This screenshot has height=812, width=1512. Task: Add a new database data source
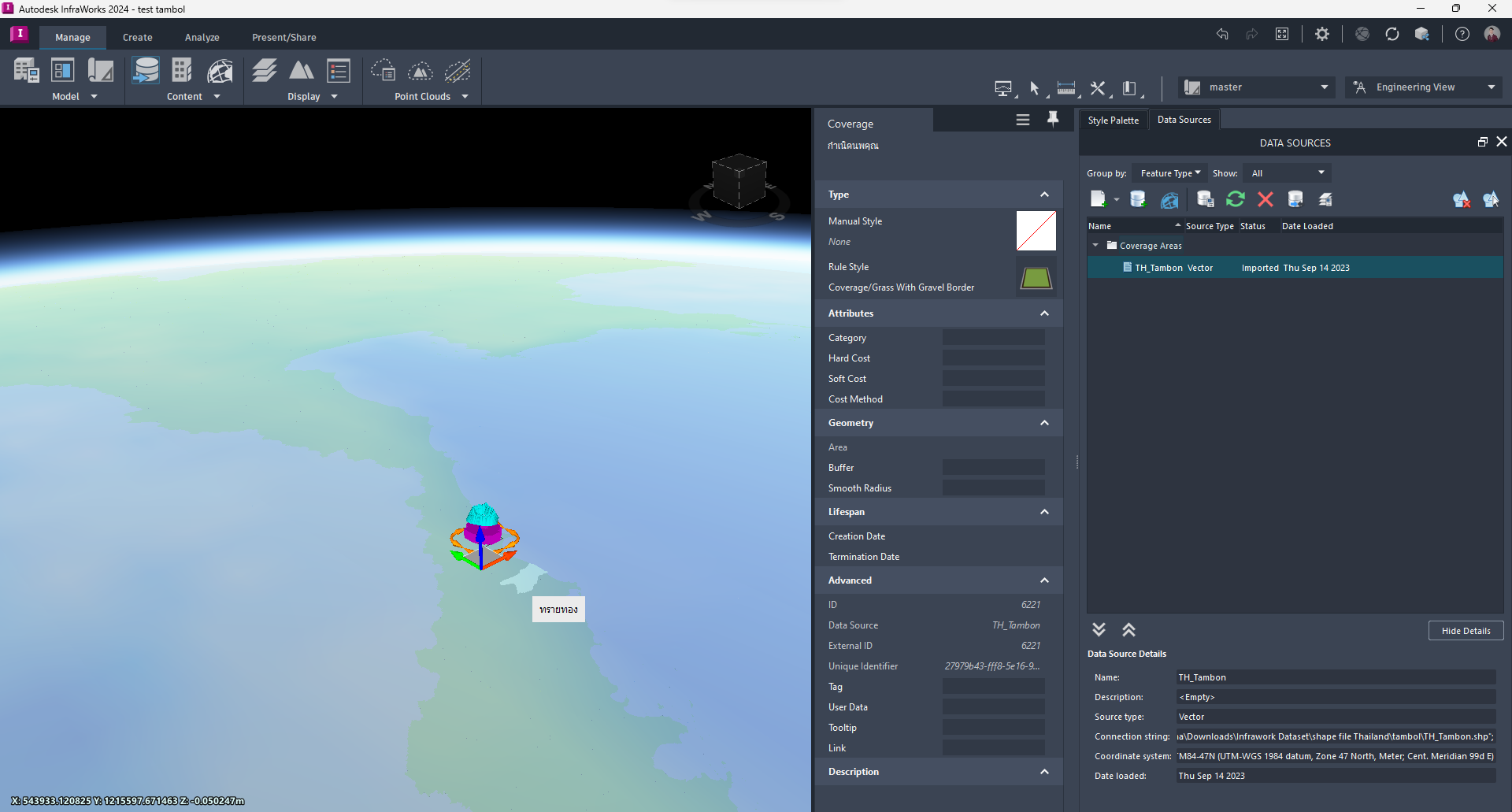coord(1137,199)
